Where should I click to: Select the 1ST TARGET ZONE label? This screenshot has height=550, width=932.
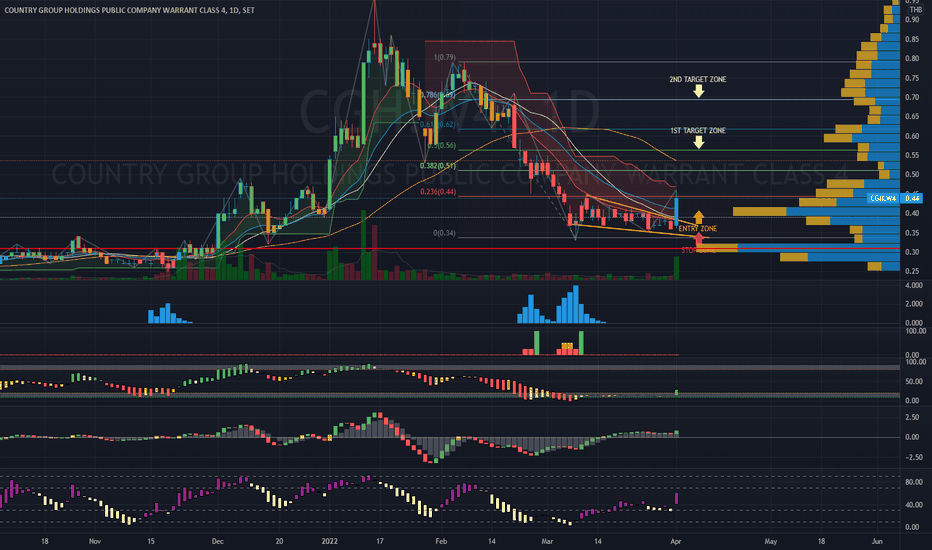698,130
